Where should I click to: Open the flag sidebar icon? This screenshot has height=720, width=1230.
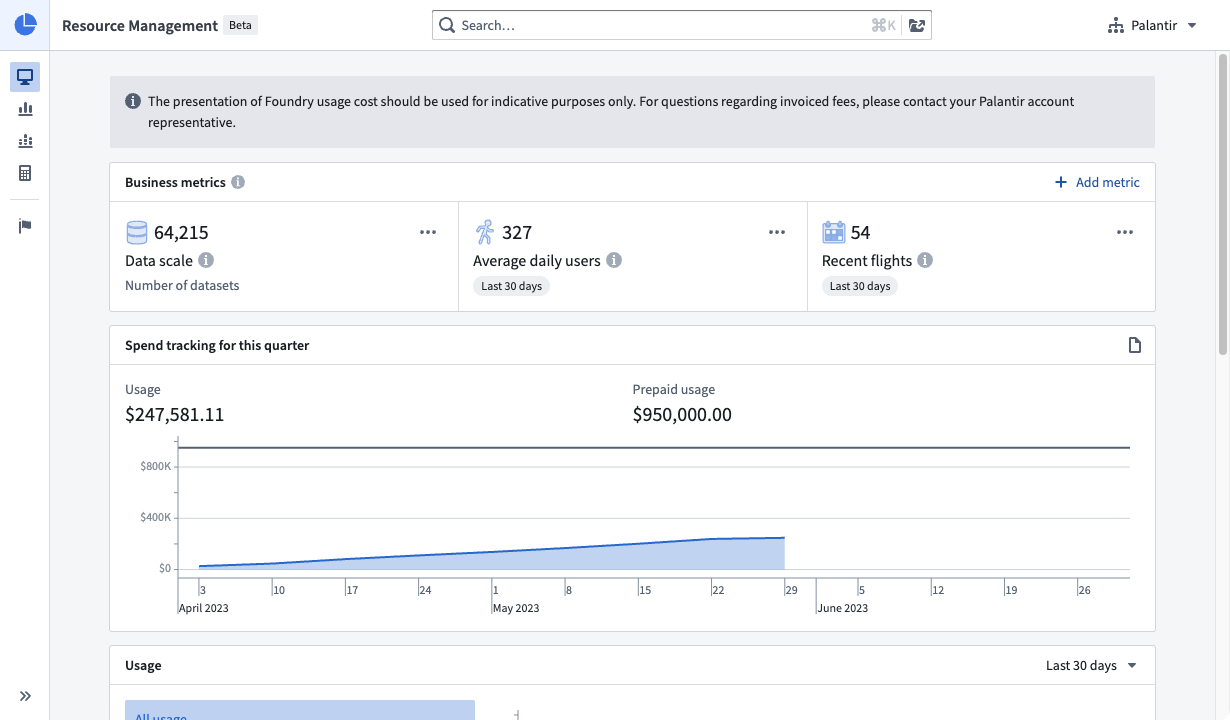[x=25, y=226]
